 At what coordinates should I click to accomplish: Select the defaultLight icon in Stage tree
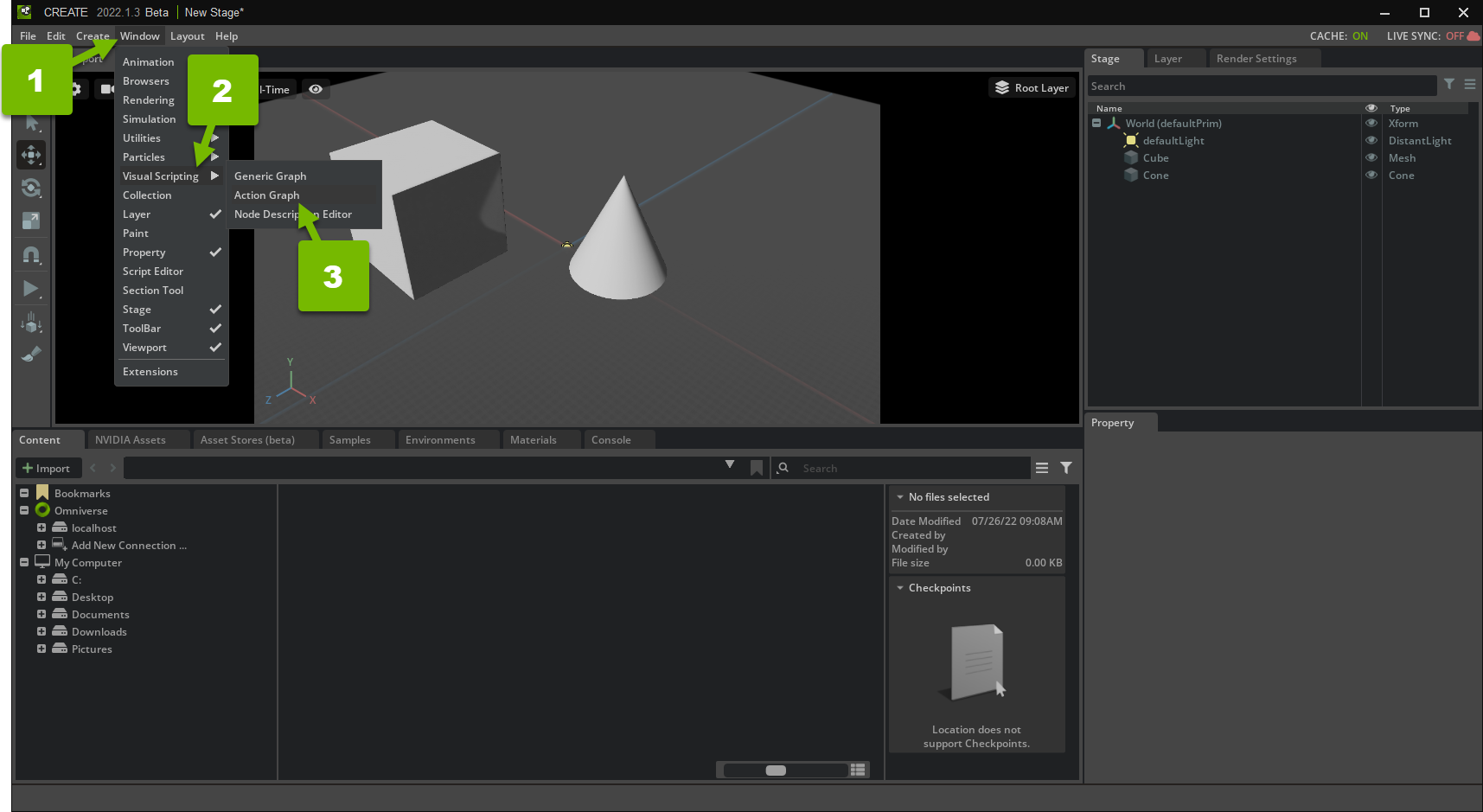click(x=1131, y=140)
